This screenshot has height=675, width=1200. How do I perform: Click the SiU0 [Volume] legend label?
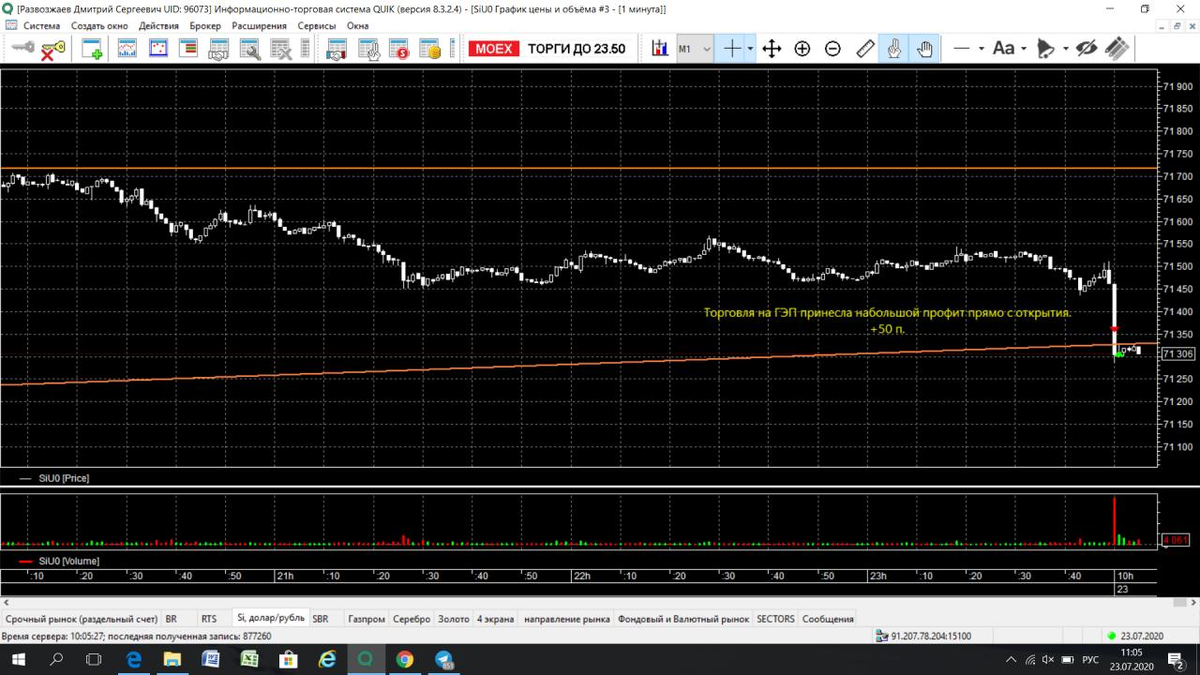tap(69, 561)
